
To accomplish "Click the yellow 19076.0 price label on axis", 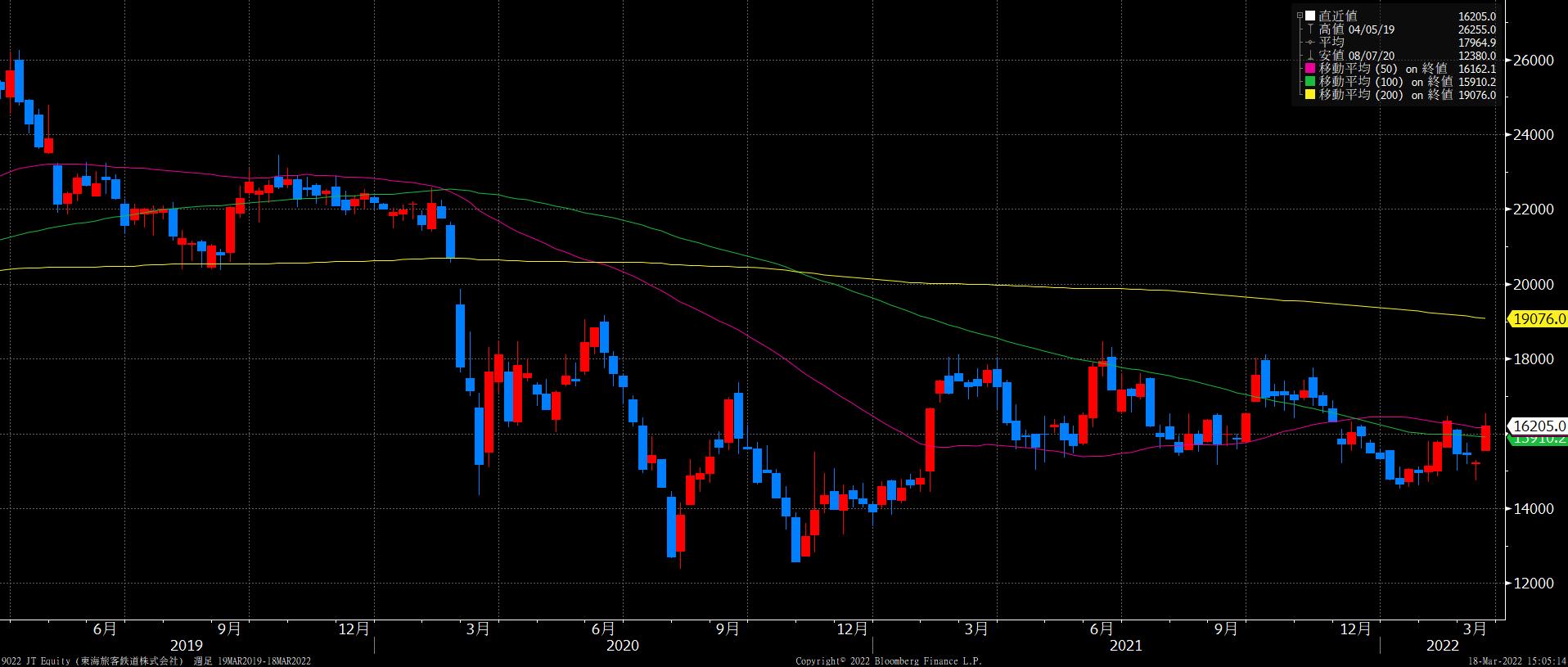I will pos(1539,318).
